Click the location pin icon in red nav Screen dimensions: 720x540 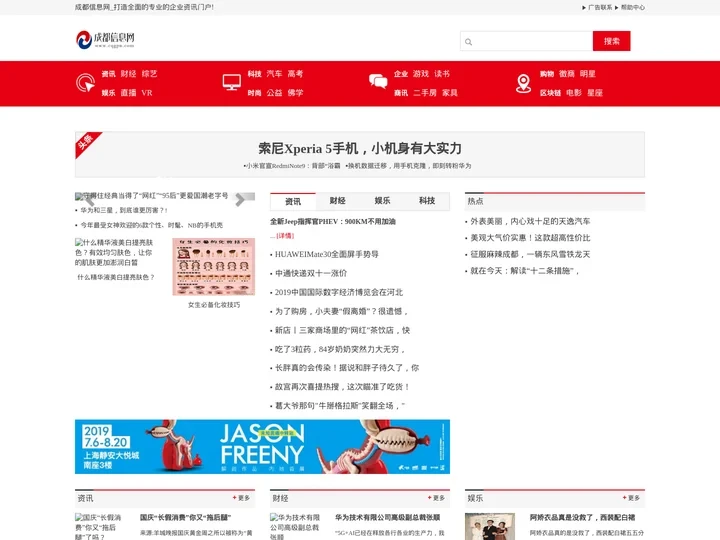523,83
